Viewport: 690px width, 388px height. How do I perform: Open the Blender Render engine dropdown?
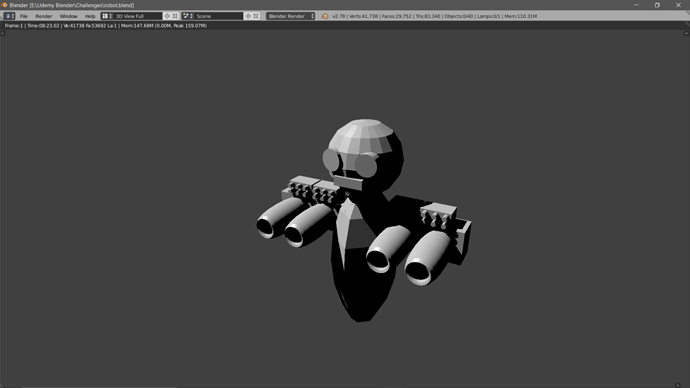[x=290, y=16]
